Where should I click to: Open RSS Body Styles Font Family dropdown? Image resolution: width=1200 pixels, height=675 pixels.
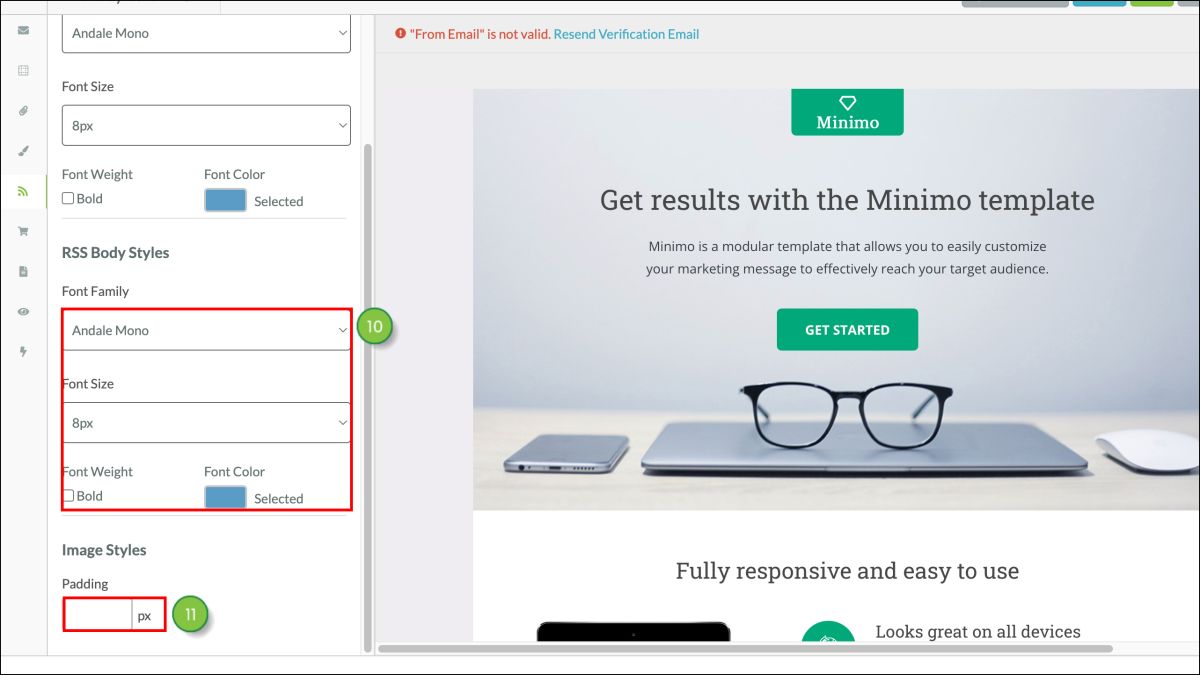click(x=206, y=330)
